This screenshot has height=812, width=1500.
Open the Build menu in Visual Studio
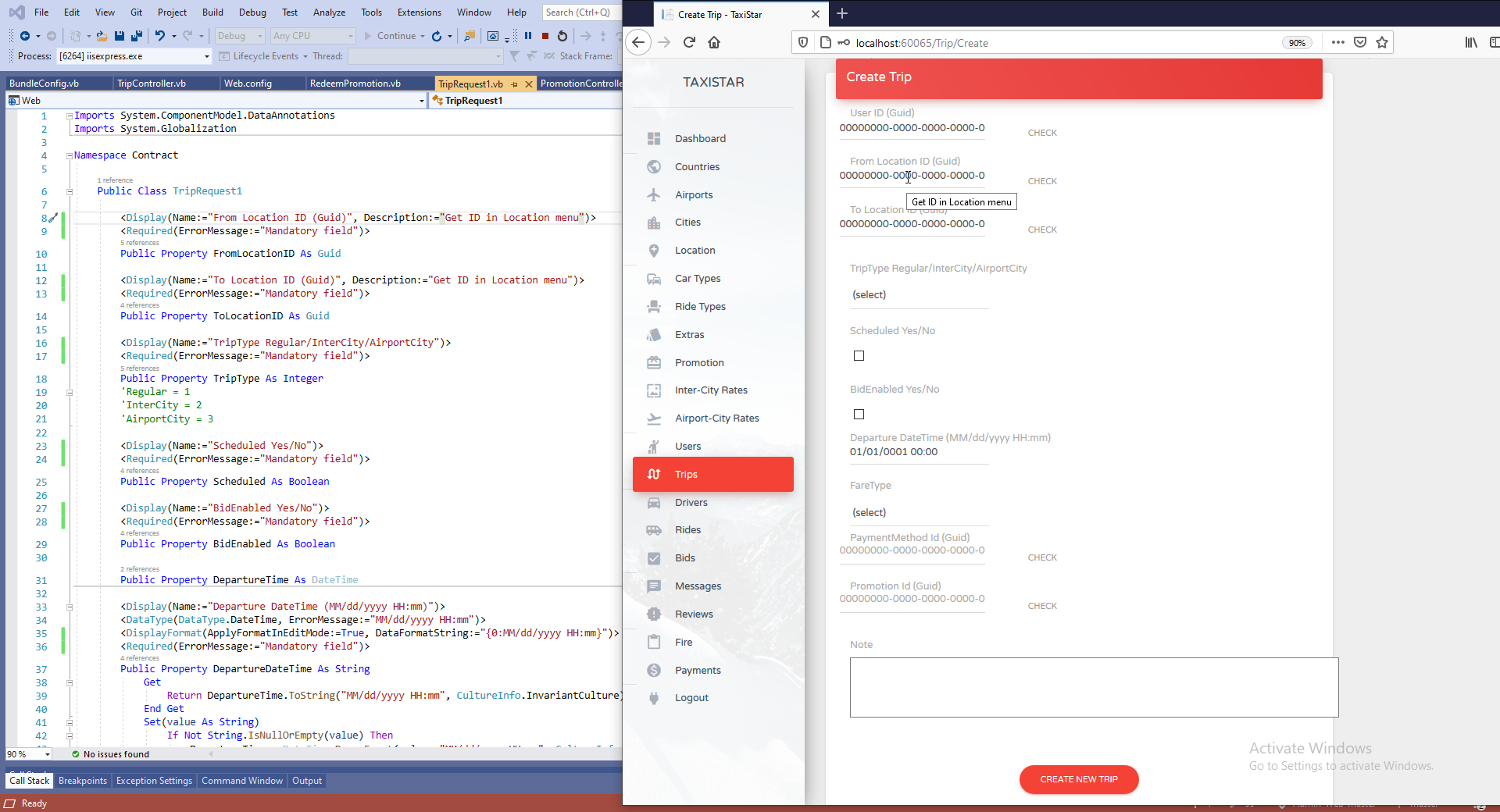[x=212, y=12]
